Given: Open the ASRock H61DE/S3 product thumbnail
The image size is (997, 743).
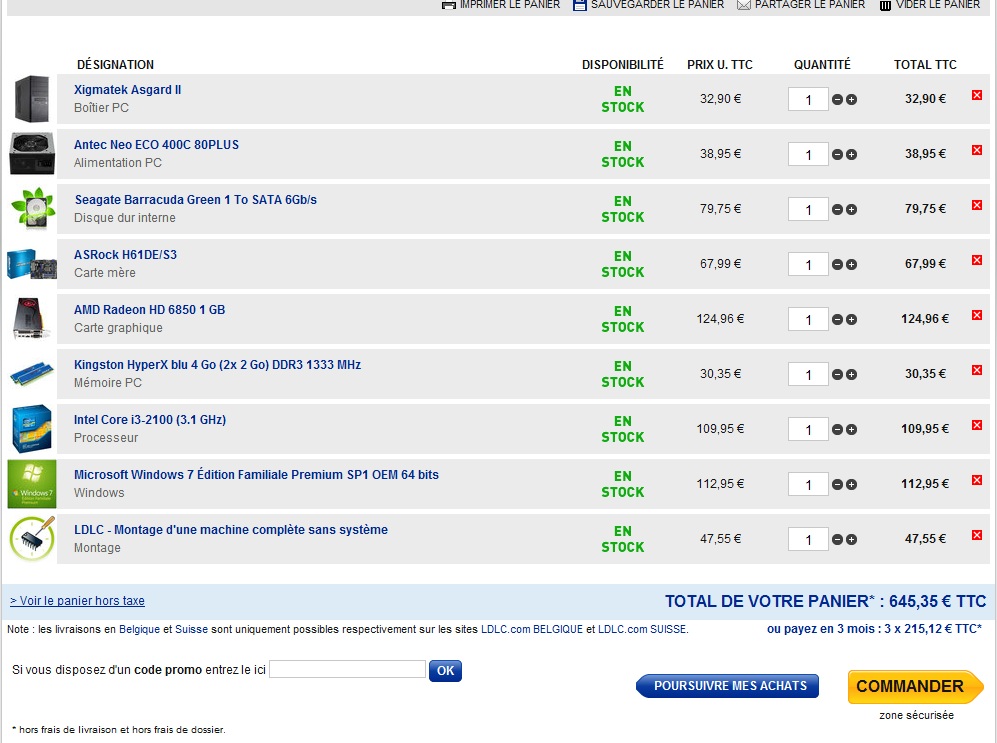Looking at the screenshot, I should tap(31, 264).
